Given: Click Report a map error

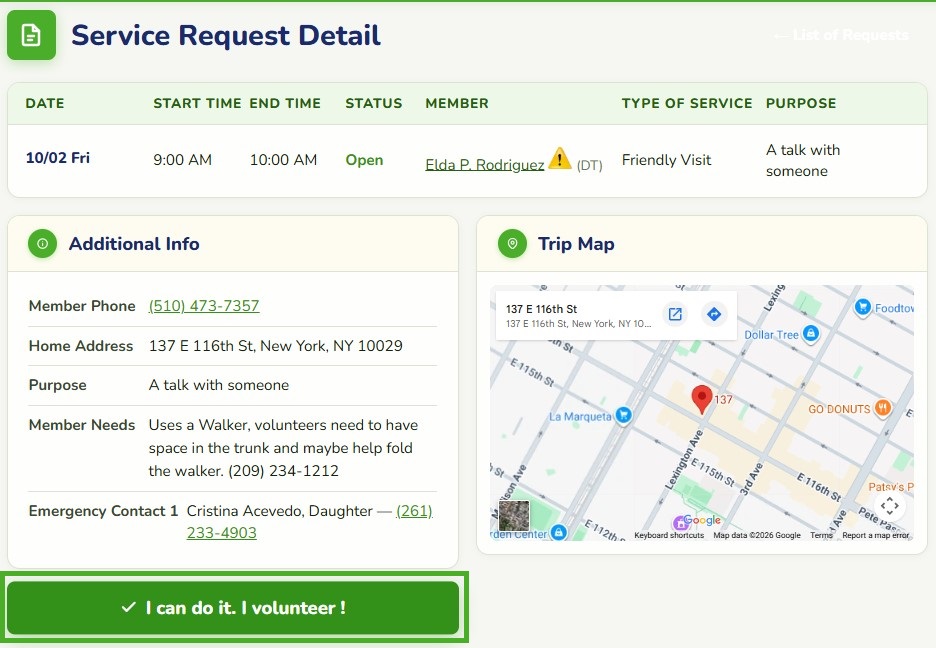Looking at the screenshot, I should [x=876, y=535].
